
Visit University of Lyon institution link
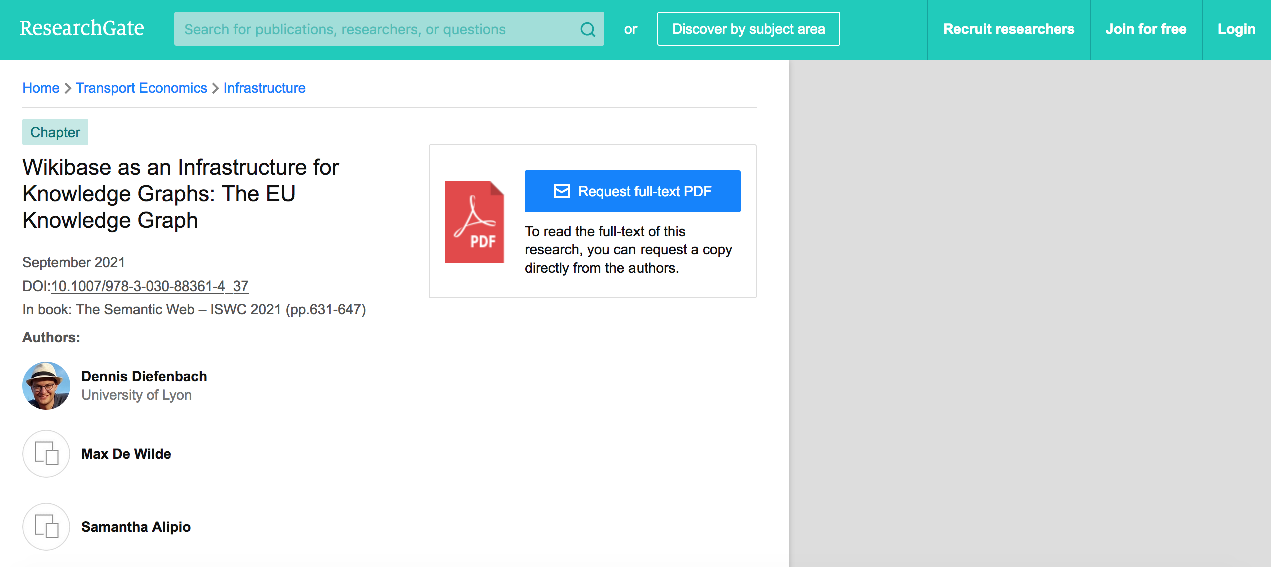pos(136,395)
